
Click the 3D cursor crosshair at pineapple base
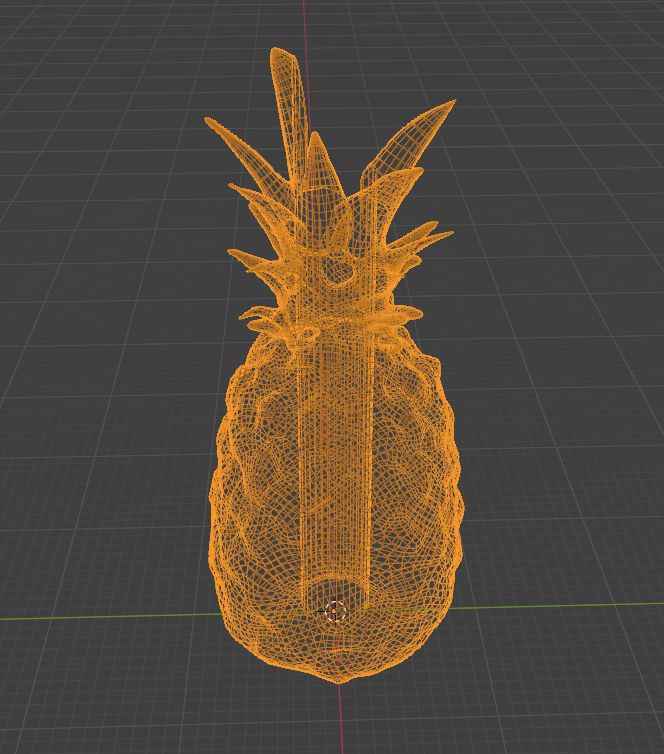pos(335,611)
